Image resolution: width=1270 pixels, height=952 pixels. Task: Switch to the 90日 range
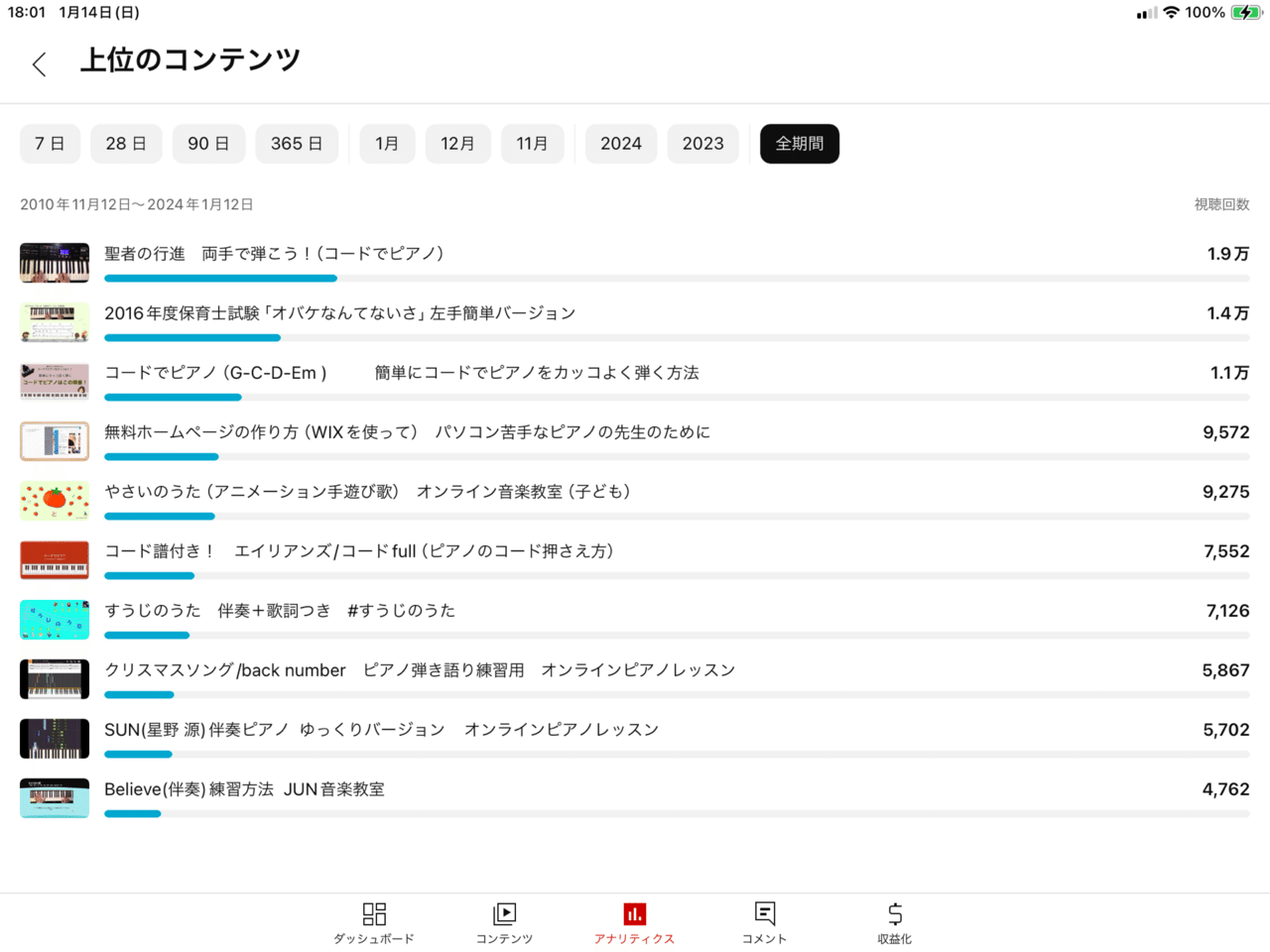[x=208, y=144]
